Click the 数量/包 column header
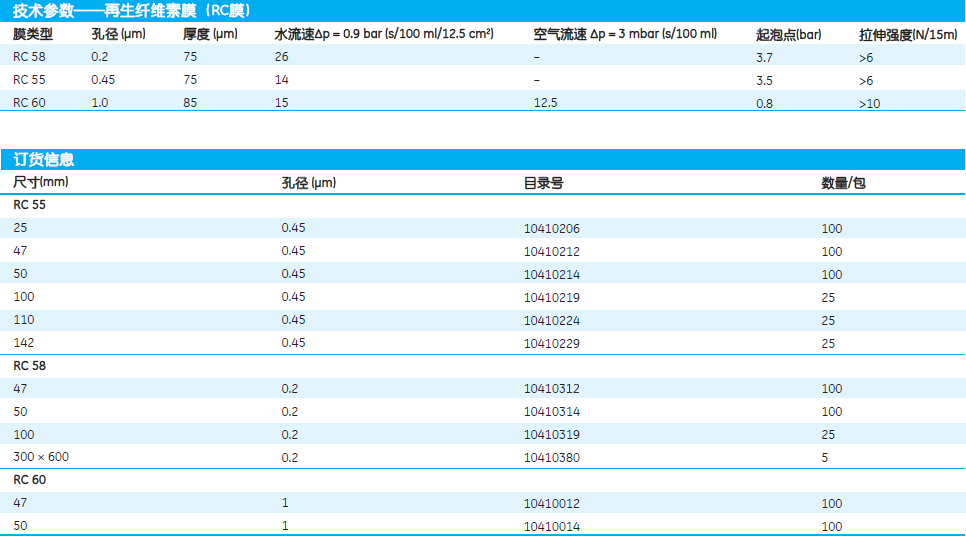The image size is (966, 536). [x=843, y=183]
